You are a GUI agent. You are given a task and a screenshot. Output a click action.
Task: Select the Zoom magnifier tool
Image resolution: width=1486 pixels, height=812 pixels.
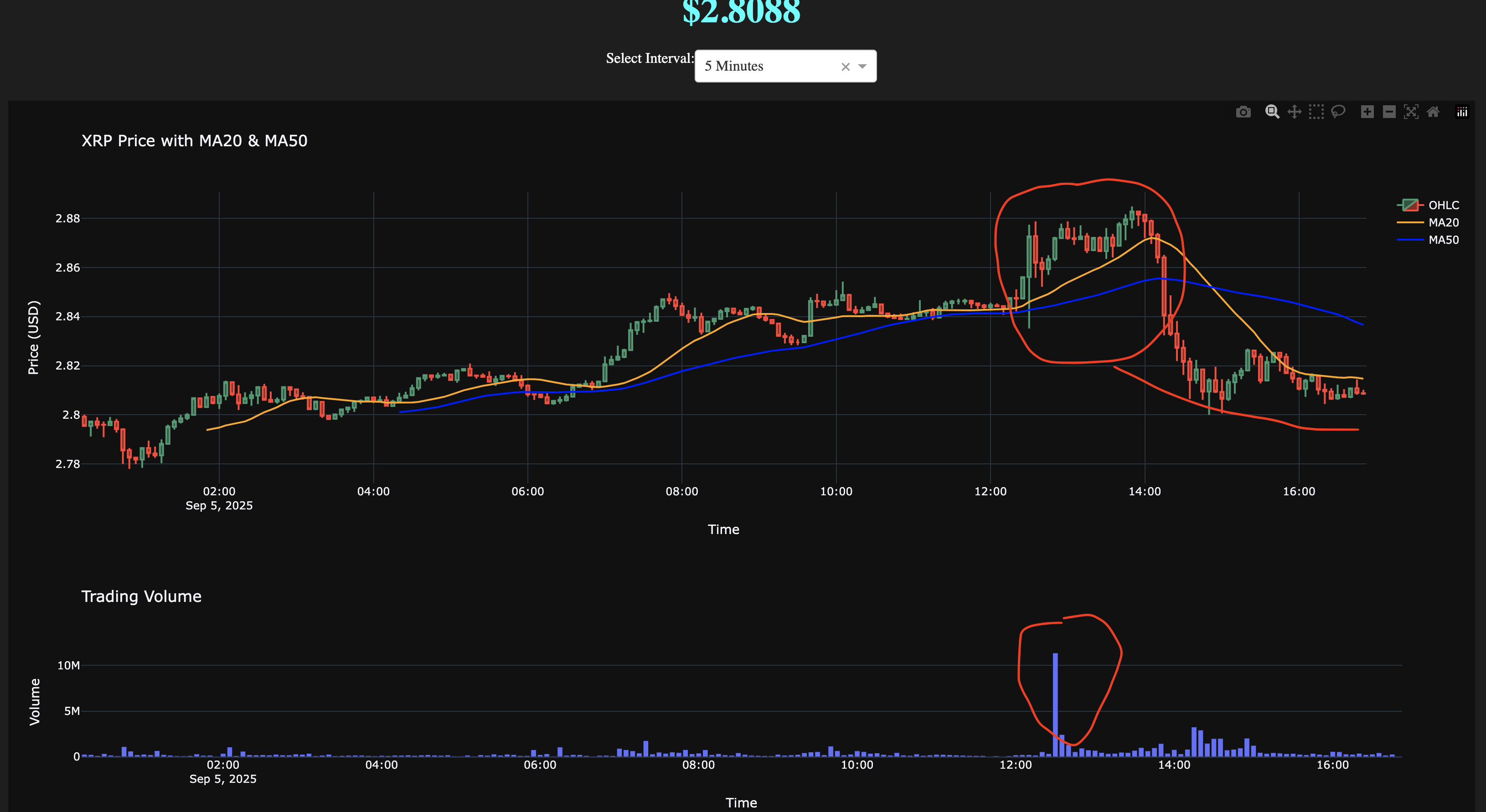click(1272, 112)
